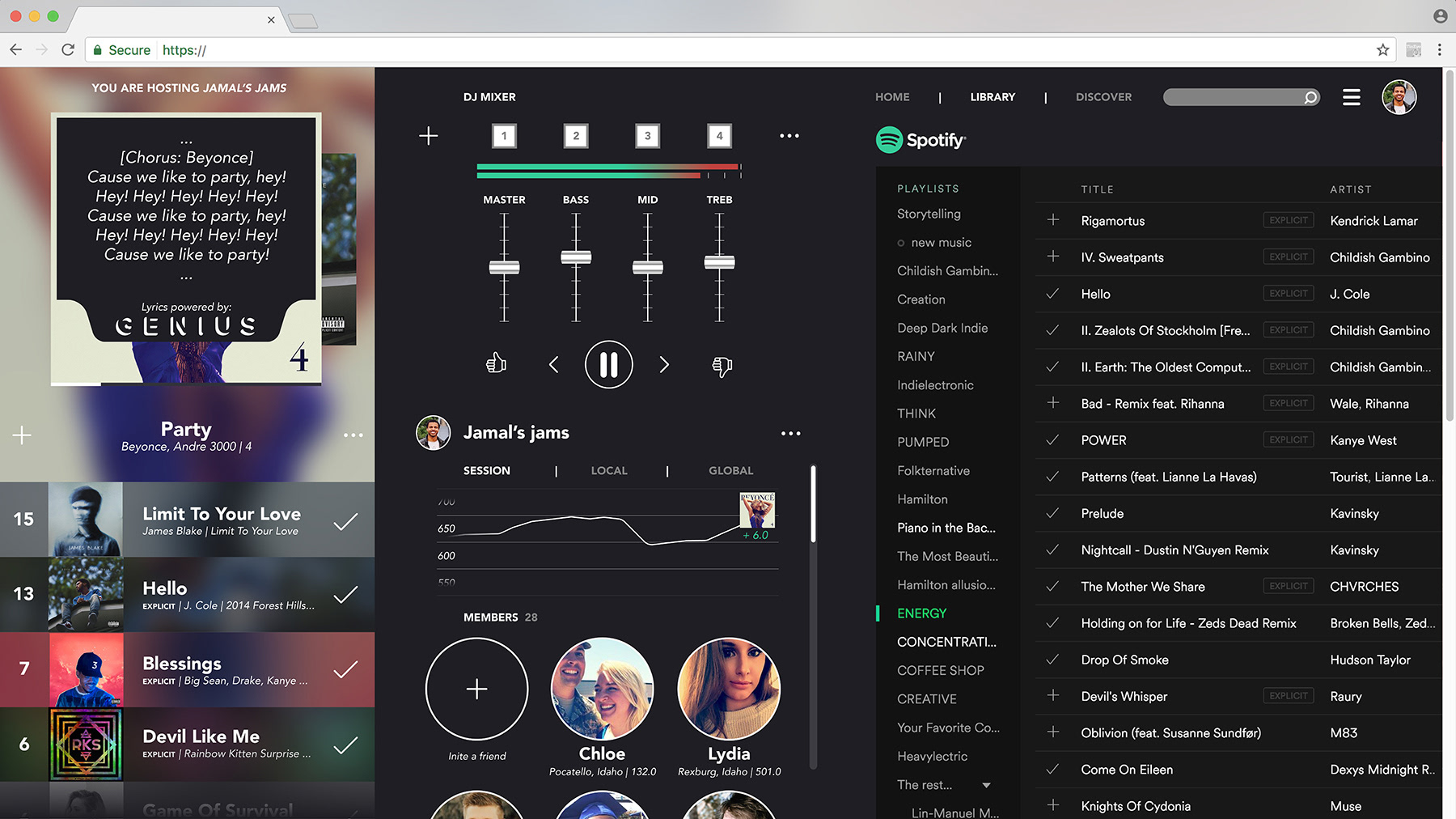1456x819 pixels.
Task: Switch to the SESSION tab
Action: 487,470
